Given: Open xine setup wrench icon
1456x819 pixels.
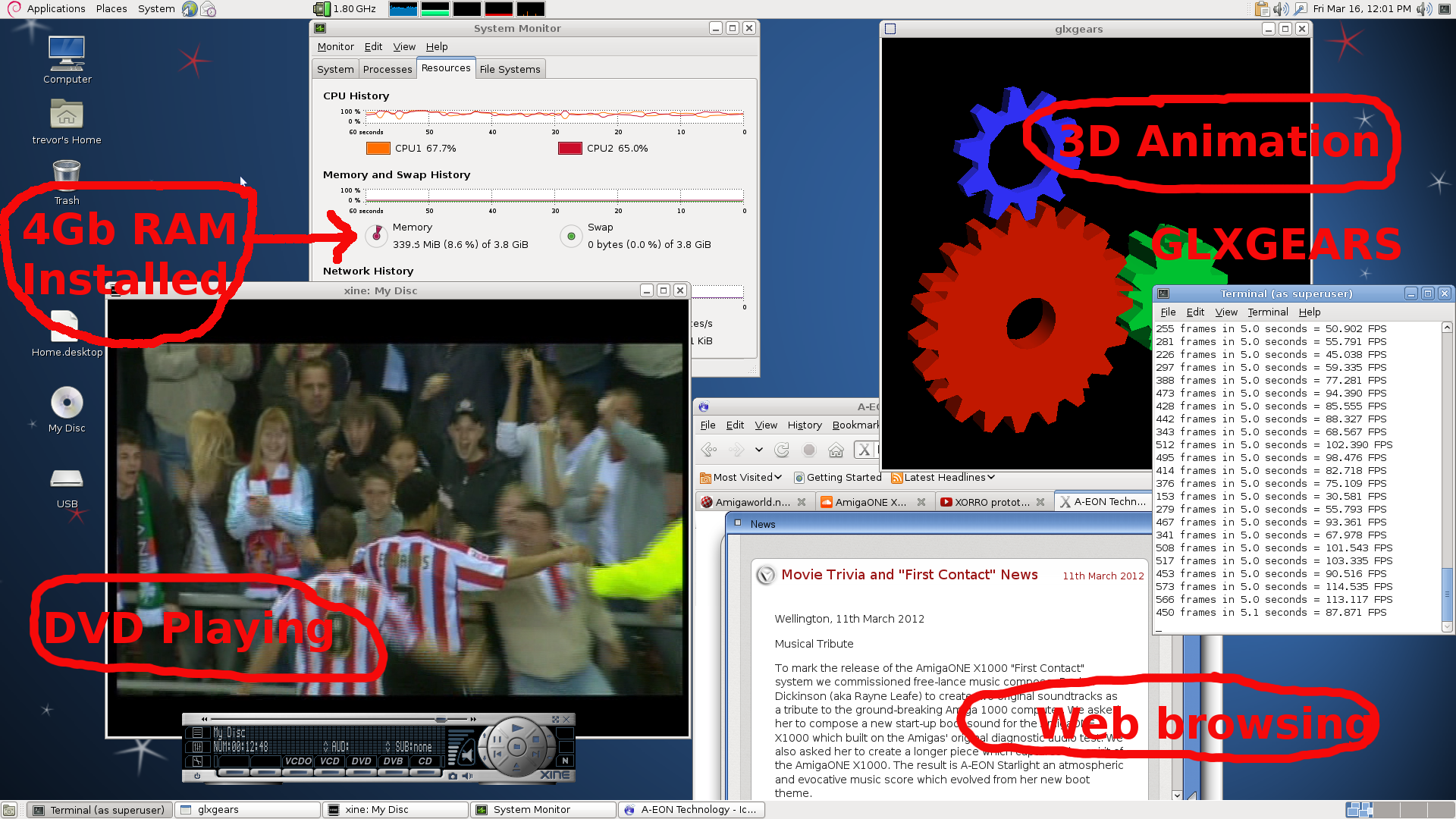Looking at the screenshot, I should (197, 761).
